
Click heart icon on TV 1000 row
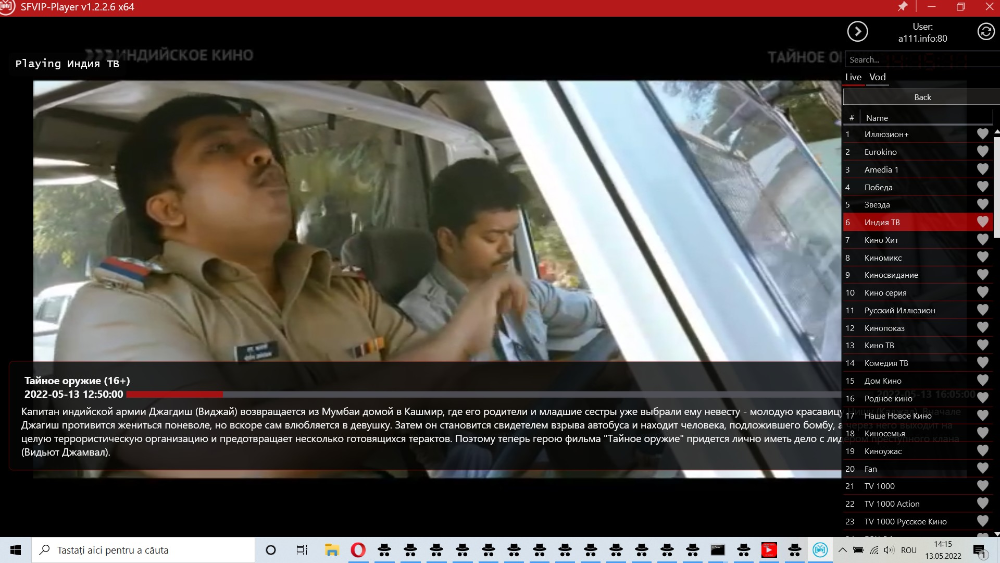(982, 486)
